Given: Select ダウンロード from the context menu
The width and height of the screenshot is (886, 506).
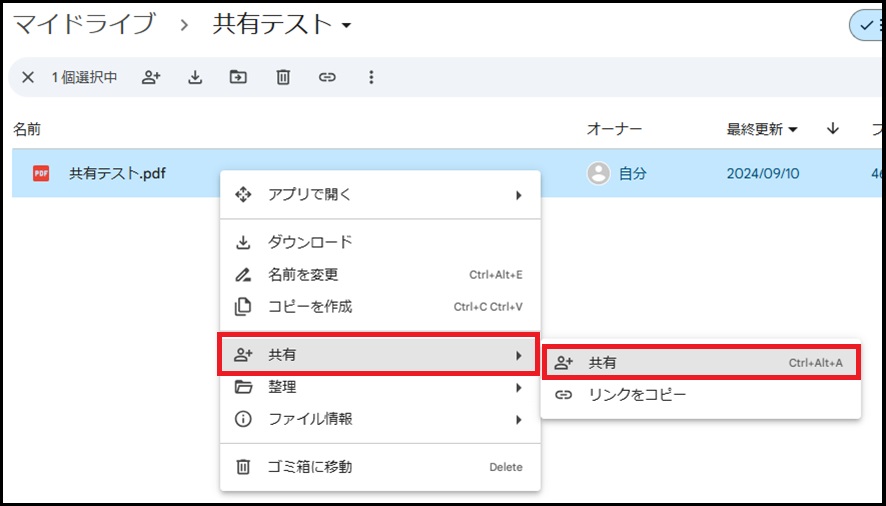Looking at the screenshot, I should [x=310, y=242].
